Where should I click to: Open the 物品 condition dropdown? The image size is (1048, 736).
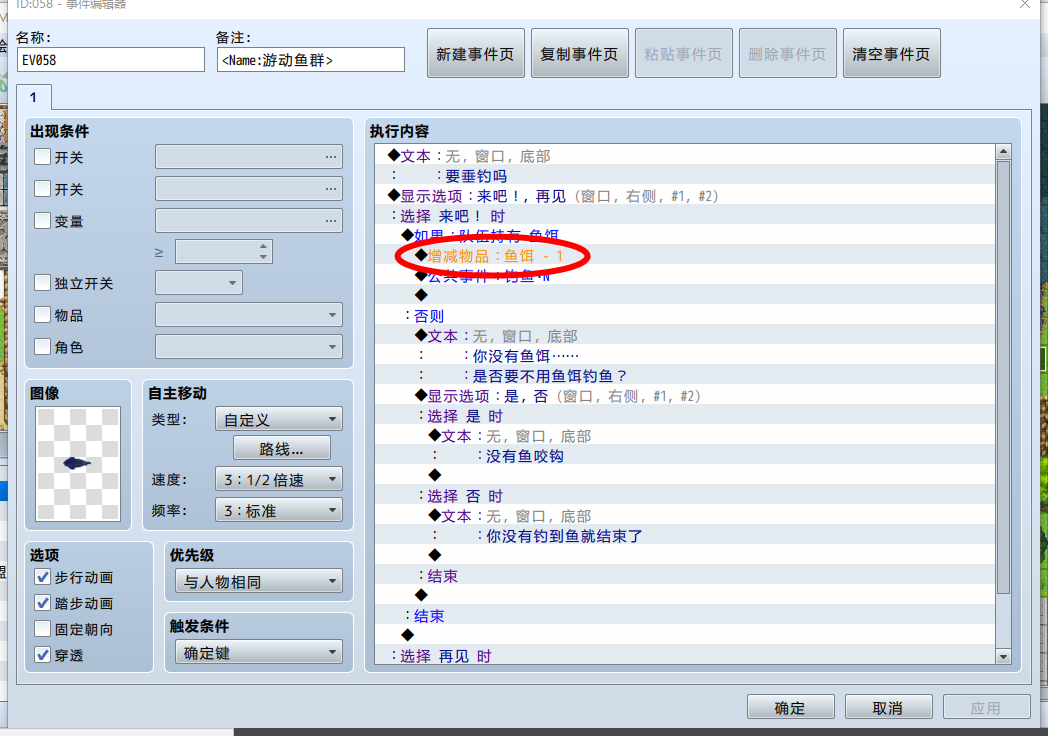[249, 315]
